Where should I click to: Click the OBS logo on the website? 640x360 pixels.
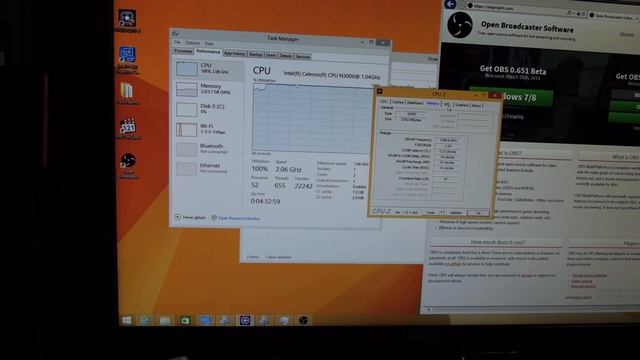(460, 25)
